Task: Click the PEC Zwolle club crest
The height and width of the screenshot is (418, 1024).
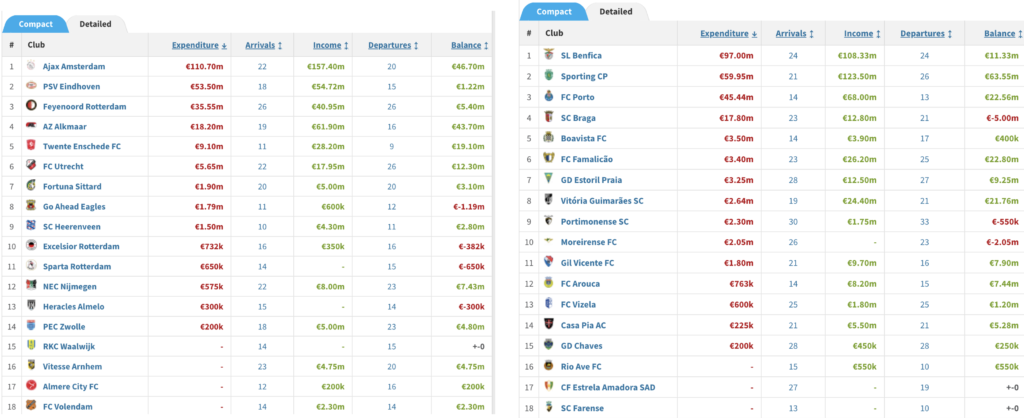Action: pos(31,326)
